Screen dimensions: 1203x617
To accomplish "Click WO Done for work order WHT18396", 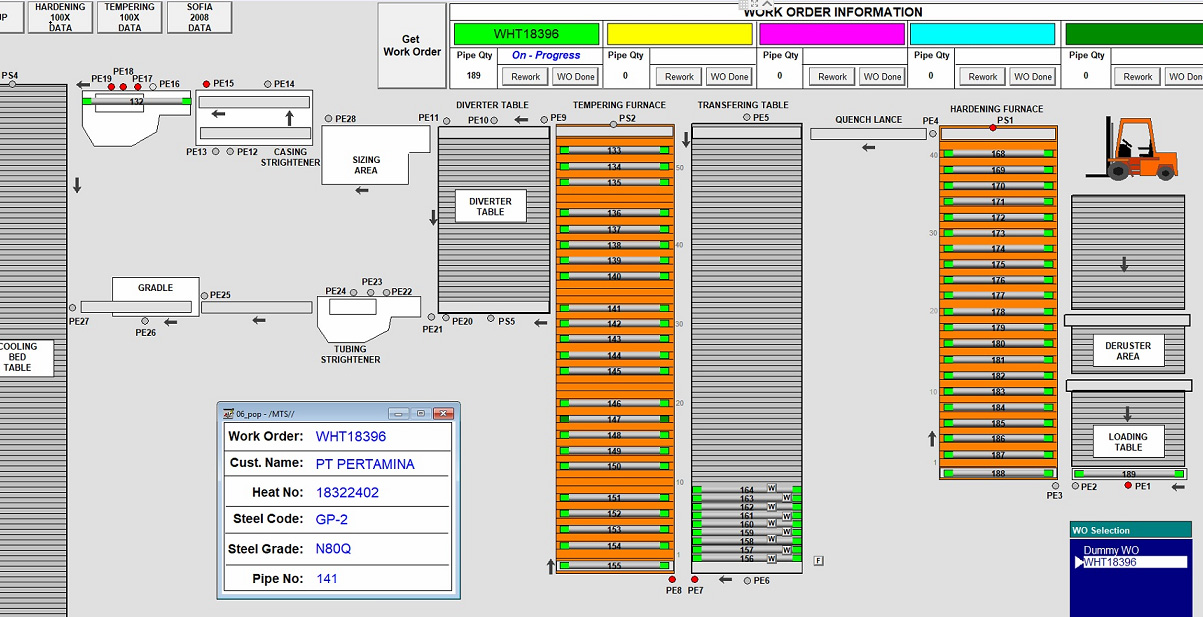I will pyautogui.click(x=576, y=76).
